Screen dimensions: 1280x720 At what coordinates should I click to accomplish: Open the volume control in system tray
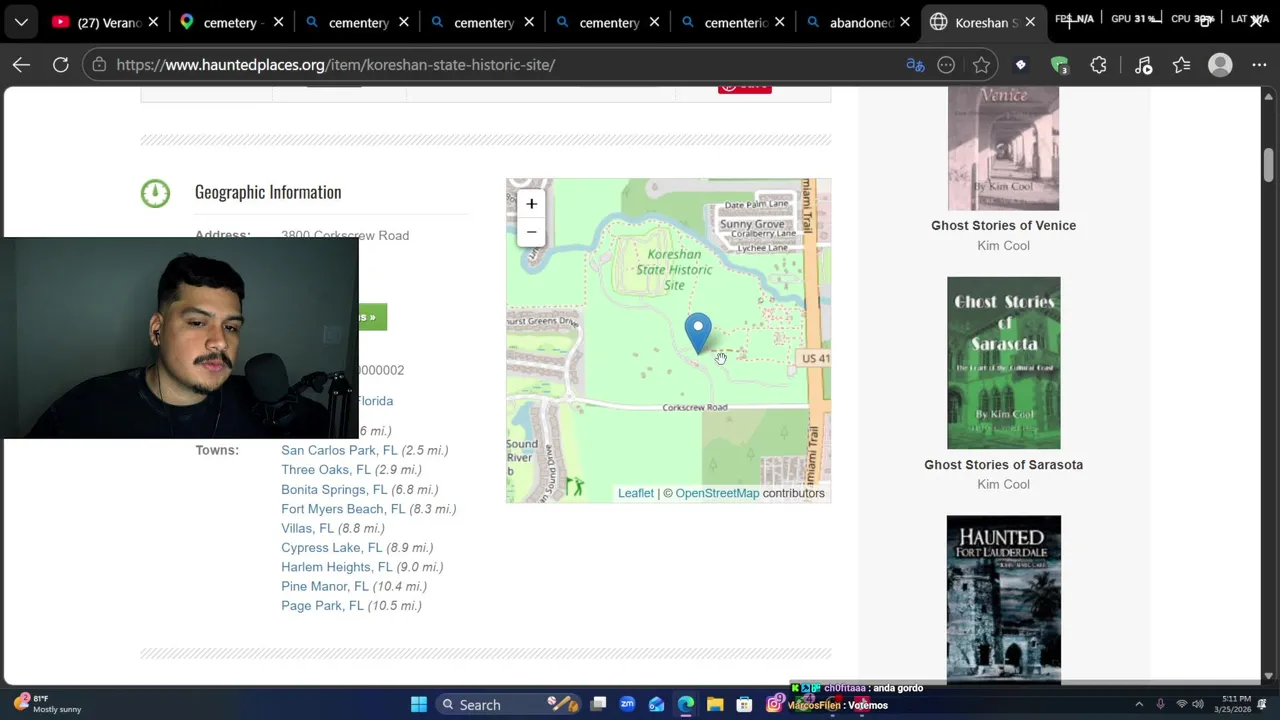pos(1198,705)
